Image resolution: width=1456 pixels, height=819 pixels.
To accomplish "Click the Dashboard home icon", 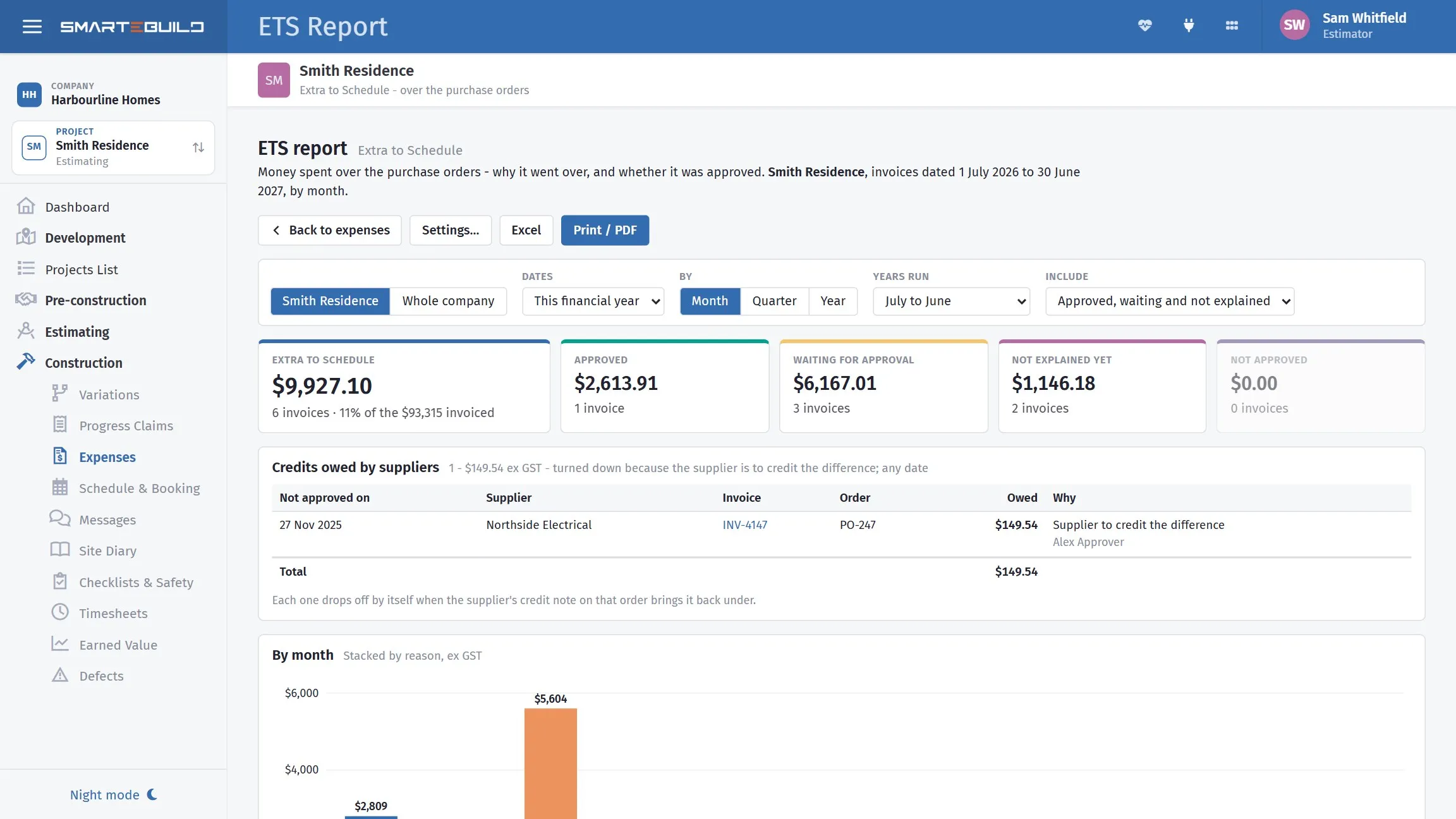I will tap(26, 206).
